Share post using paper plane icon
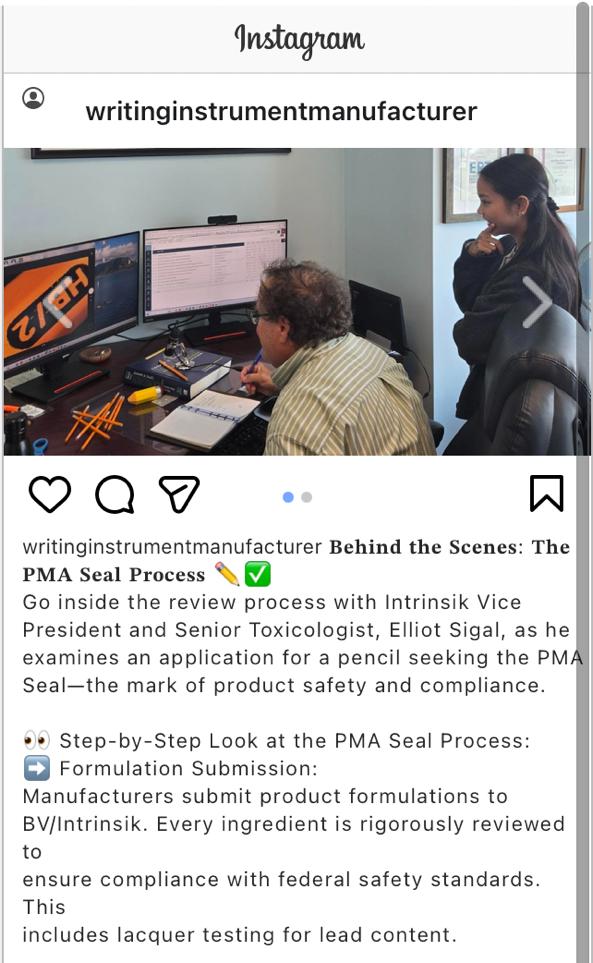The image size is (593, 963). pos(179,493)
